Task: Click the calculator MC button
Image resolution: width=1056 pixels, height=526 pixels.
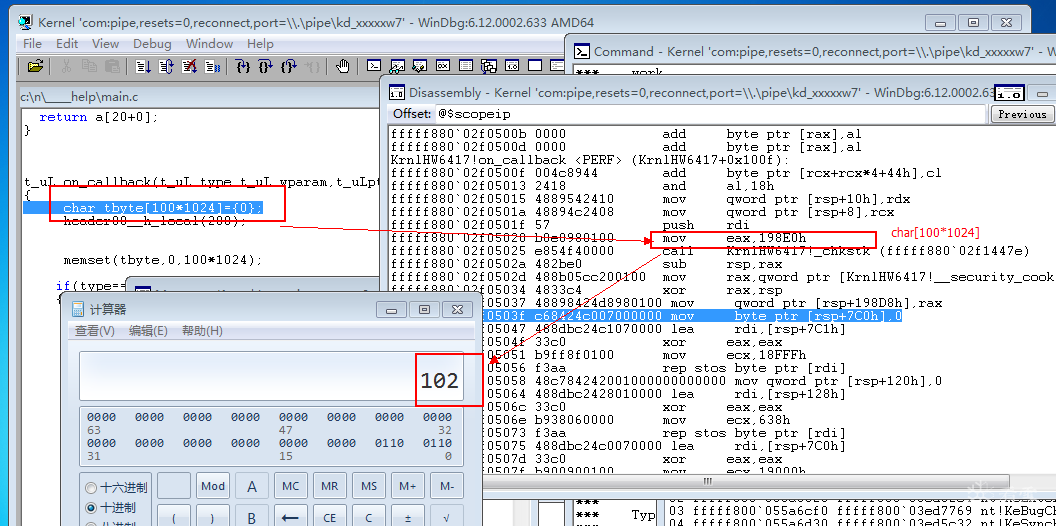Action: [291, 486]
